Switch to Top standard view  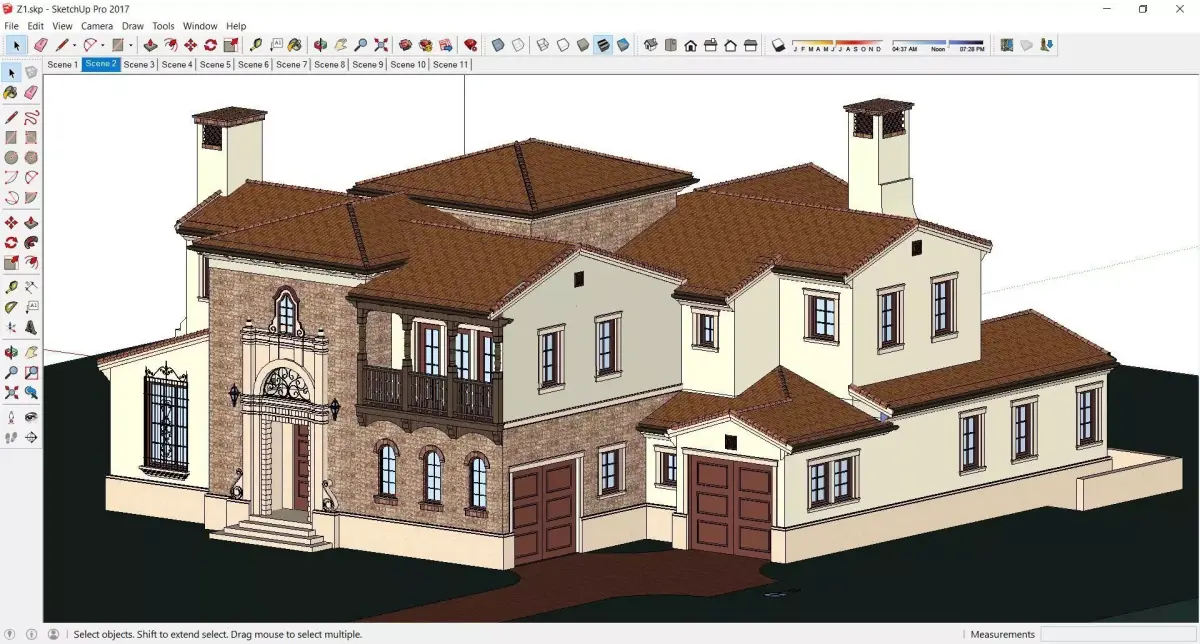(x=670, y=45)
